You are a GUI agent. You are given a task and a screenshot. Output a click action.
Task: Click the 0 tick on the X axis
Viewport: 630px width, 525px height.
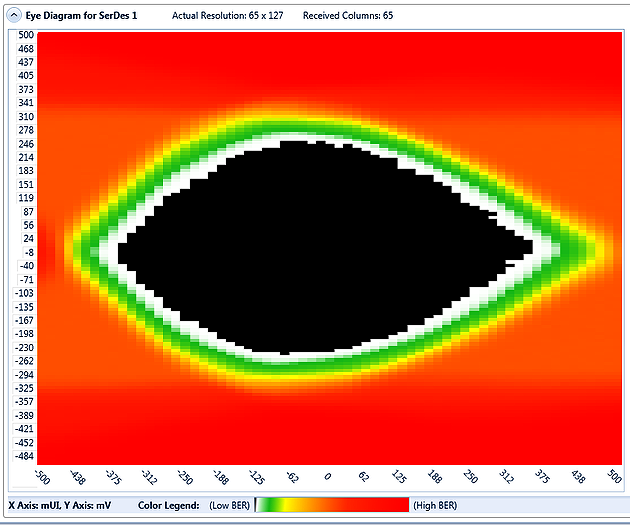(x=326, y=476)
